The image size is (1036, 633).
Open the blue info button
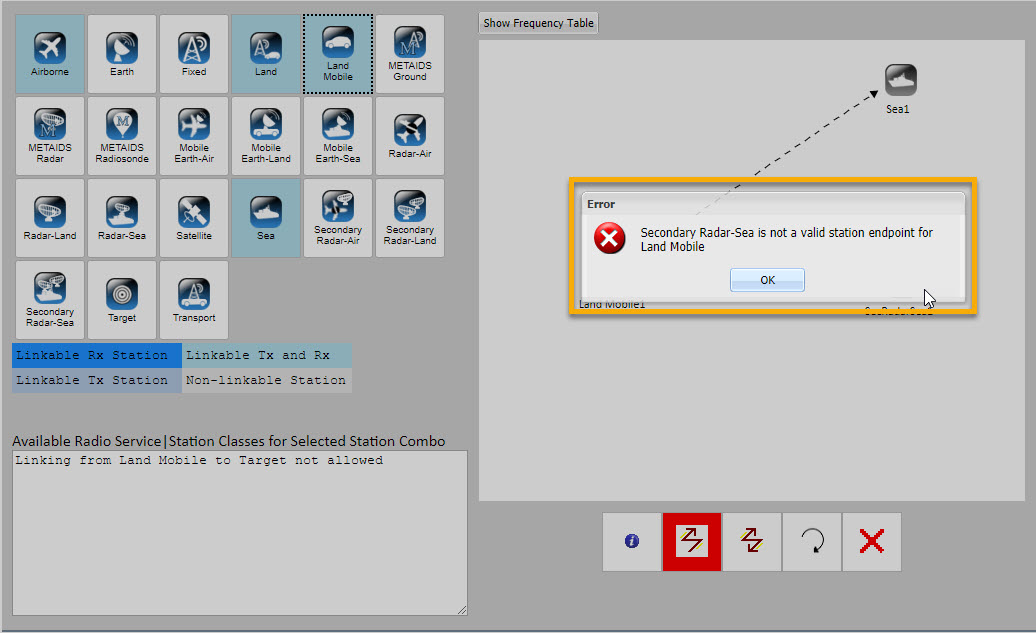click(632, 541)
